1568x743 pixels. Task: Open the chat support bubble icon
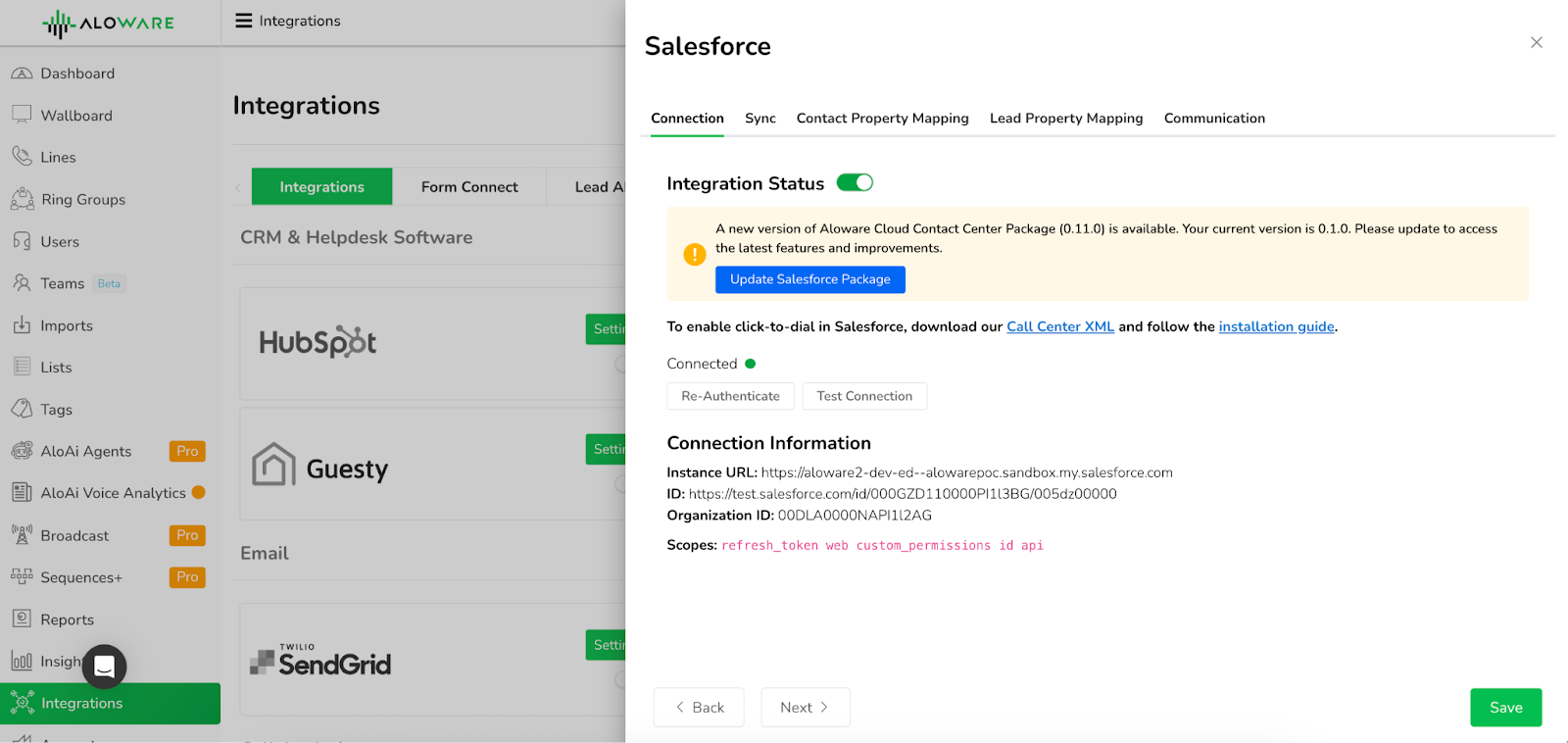coord(104,667)
